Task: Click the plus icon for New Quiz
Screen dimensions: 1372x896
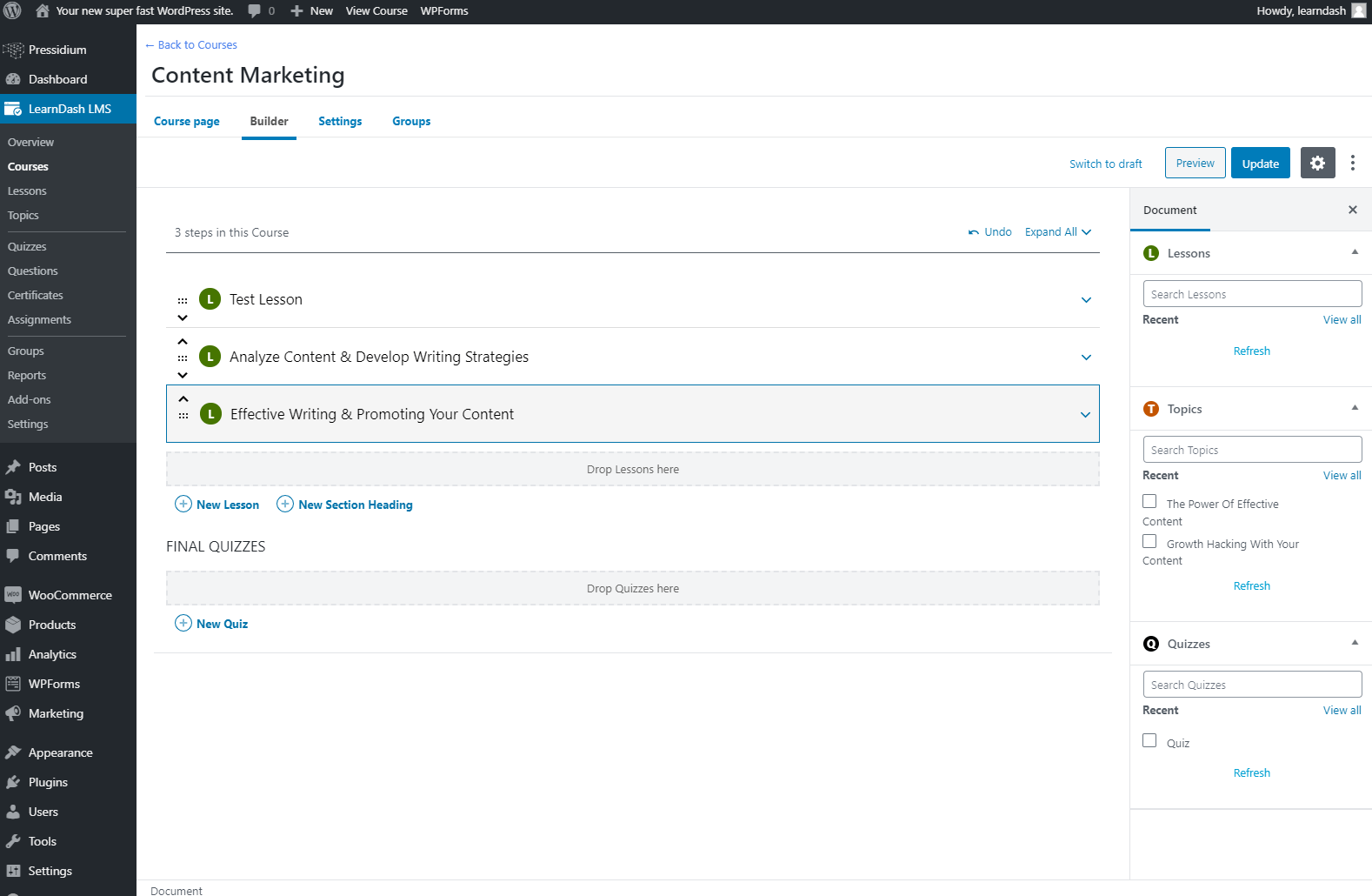Action: click(x=183, y=623)
